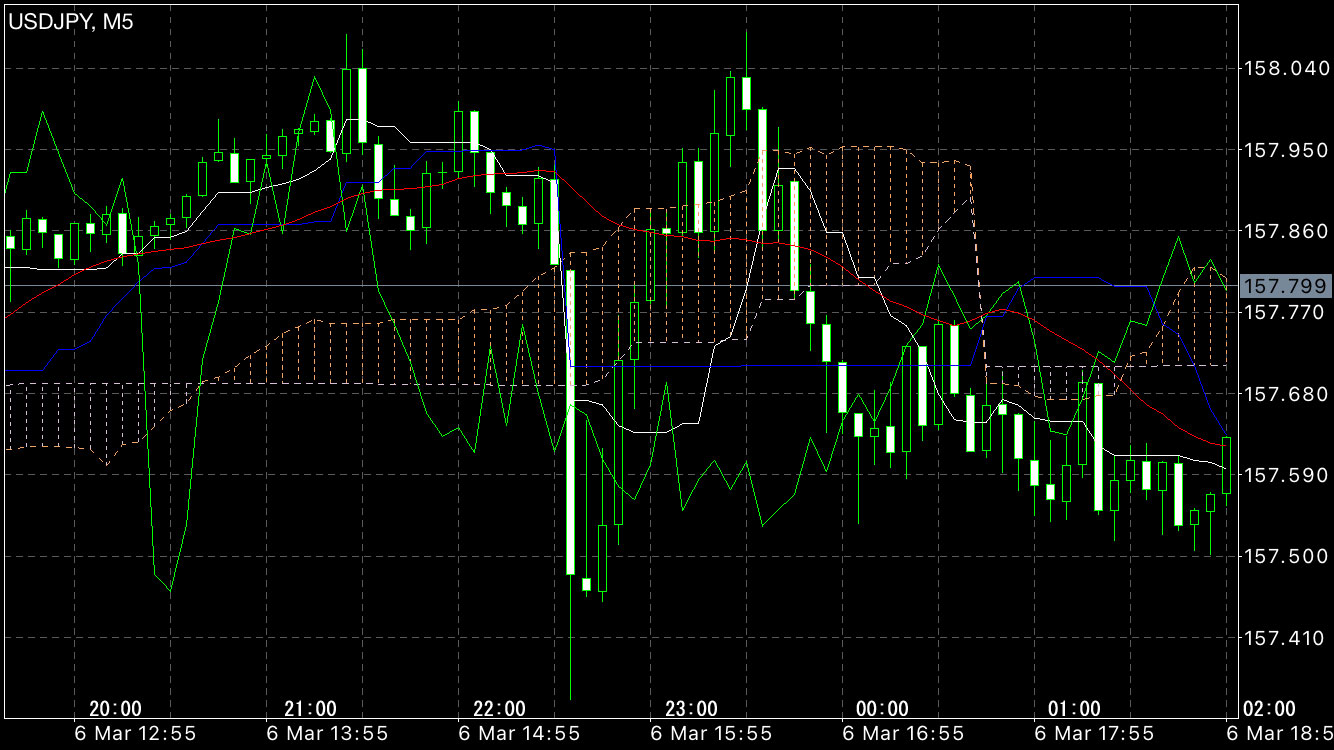Viewport: 1334px width, 750px height.
Task: Select the current price tag 157.799
Action: click(x=1285, y=287)
